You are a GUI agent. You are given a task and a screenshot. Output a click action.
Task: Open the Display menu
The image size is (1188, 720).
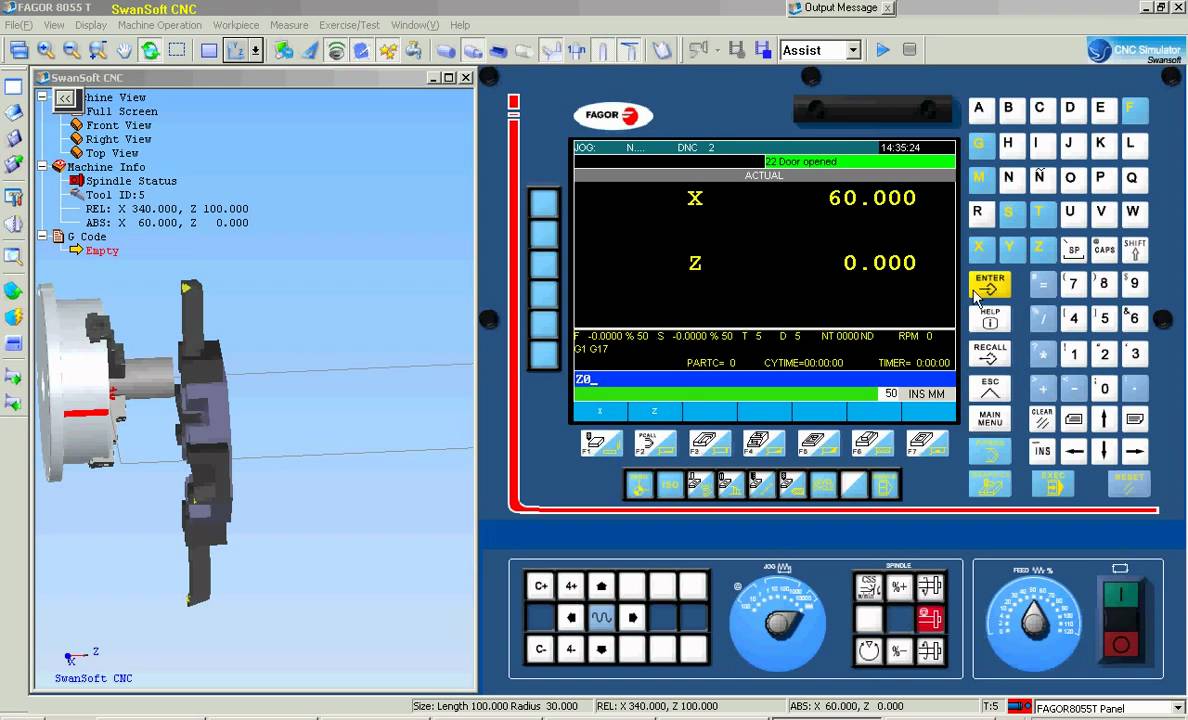91,25
